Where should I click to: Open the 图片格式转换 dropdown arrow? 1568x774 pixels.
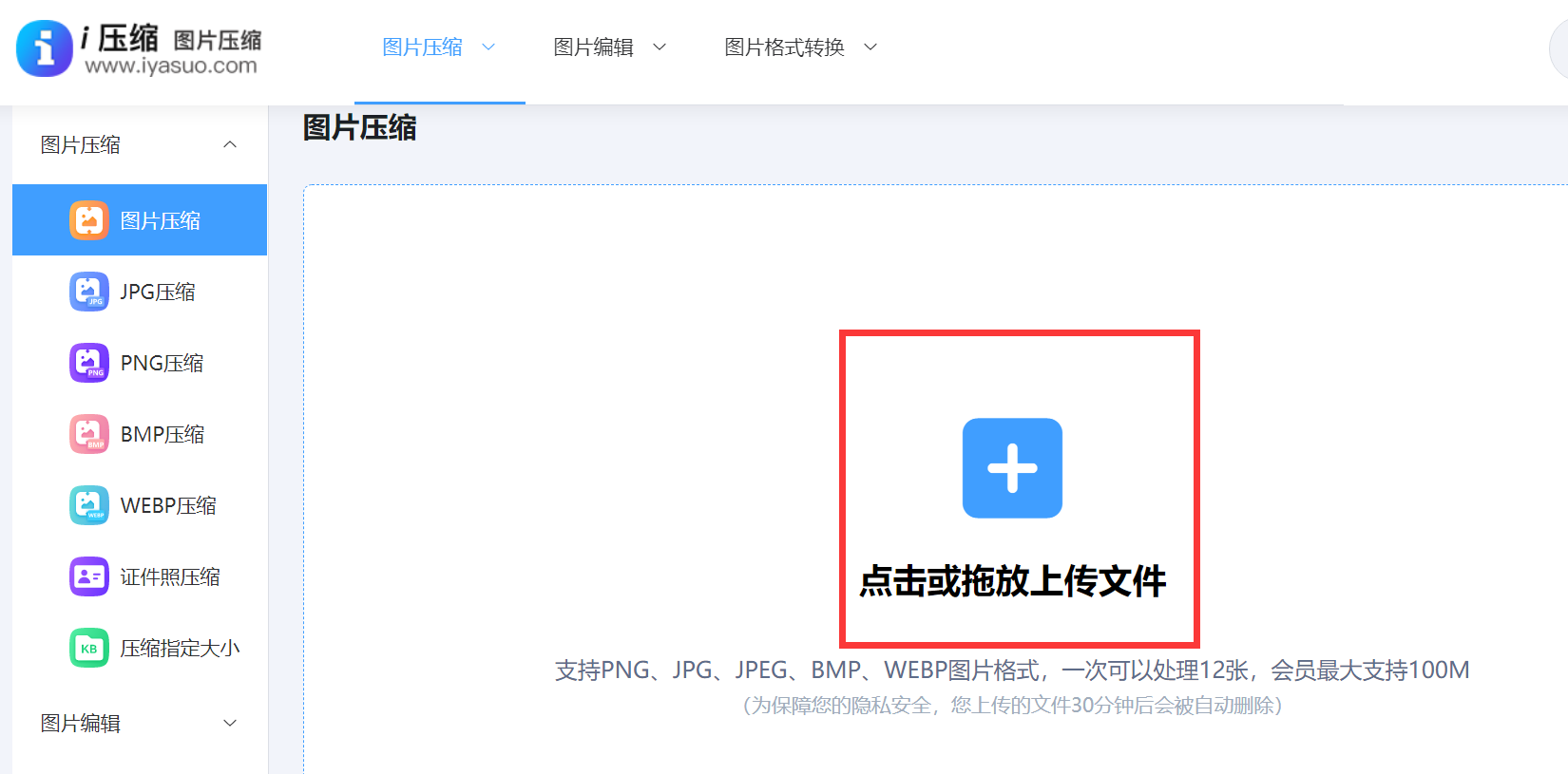coord(870,47)
